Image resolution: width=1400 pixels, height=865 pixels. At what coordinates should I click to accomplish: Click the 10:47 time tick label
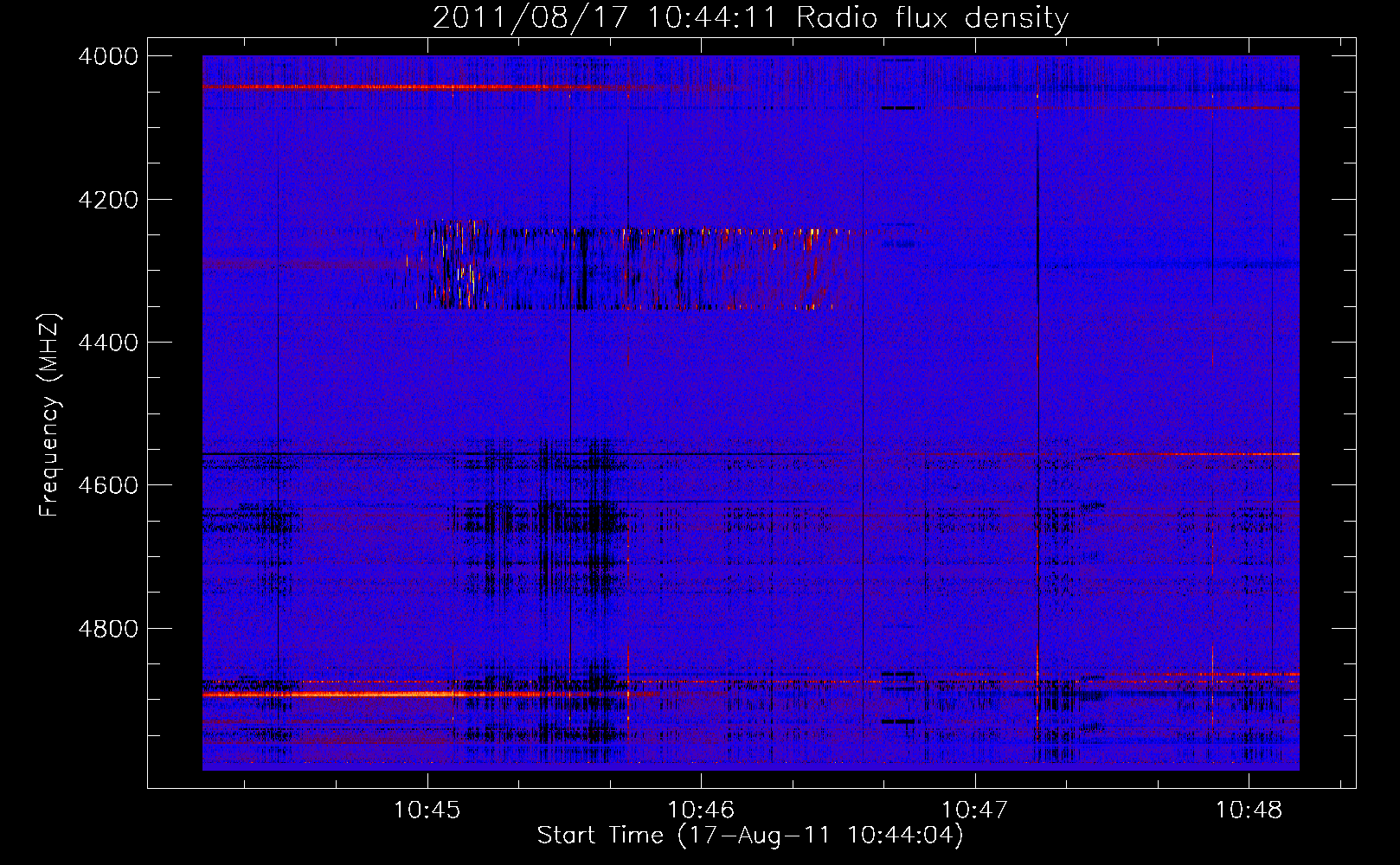[975, 810]
